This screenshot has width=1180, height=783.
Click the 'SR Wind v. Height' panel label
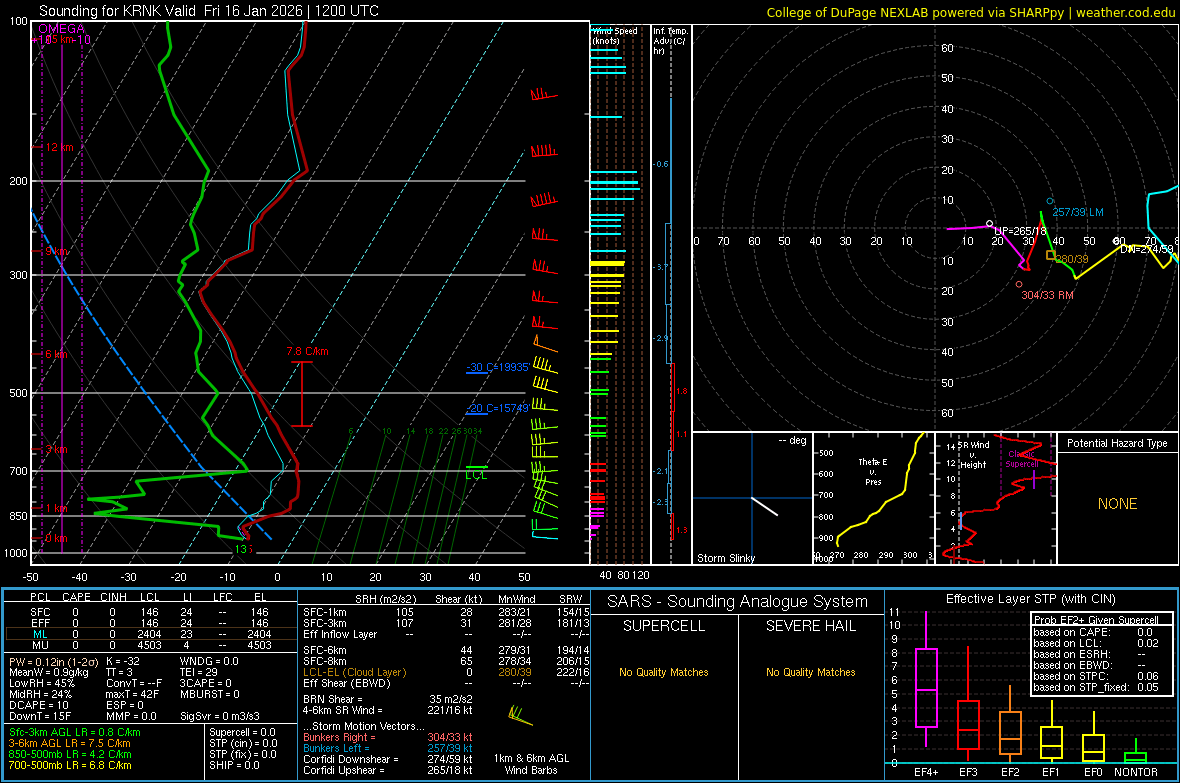[973, 455]
